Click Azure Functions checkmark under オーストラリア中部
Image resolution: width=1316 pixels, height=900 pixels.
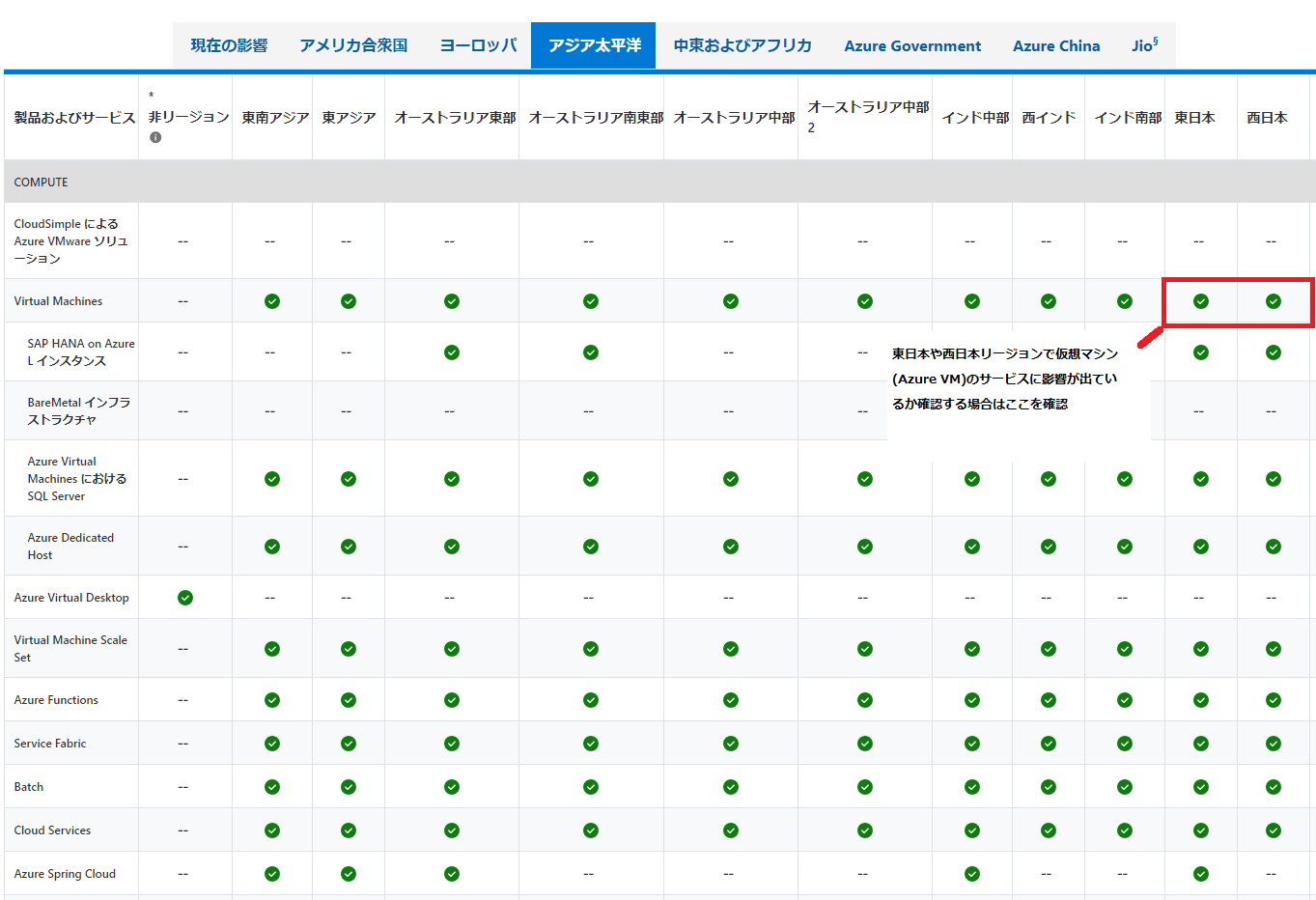[731, 700]
